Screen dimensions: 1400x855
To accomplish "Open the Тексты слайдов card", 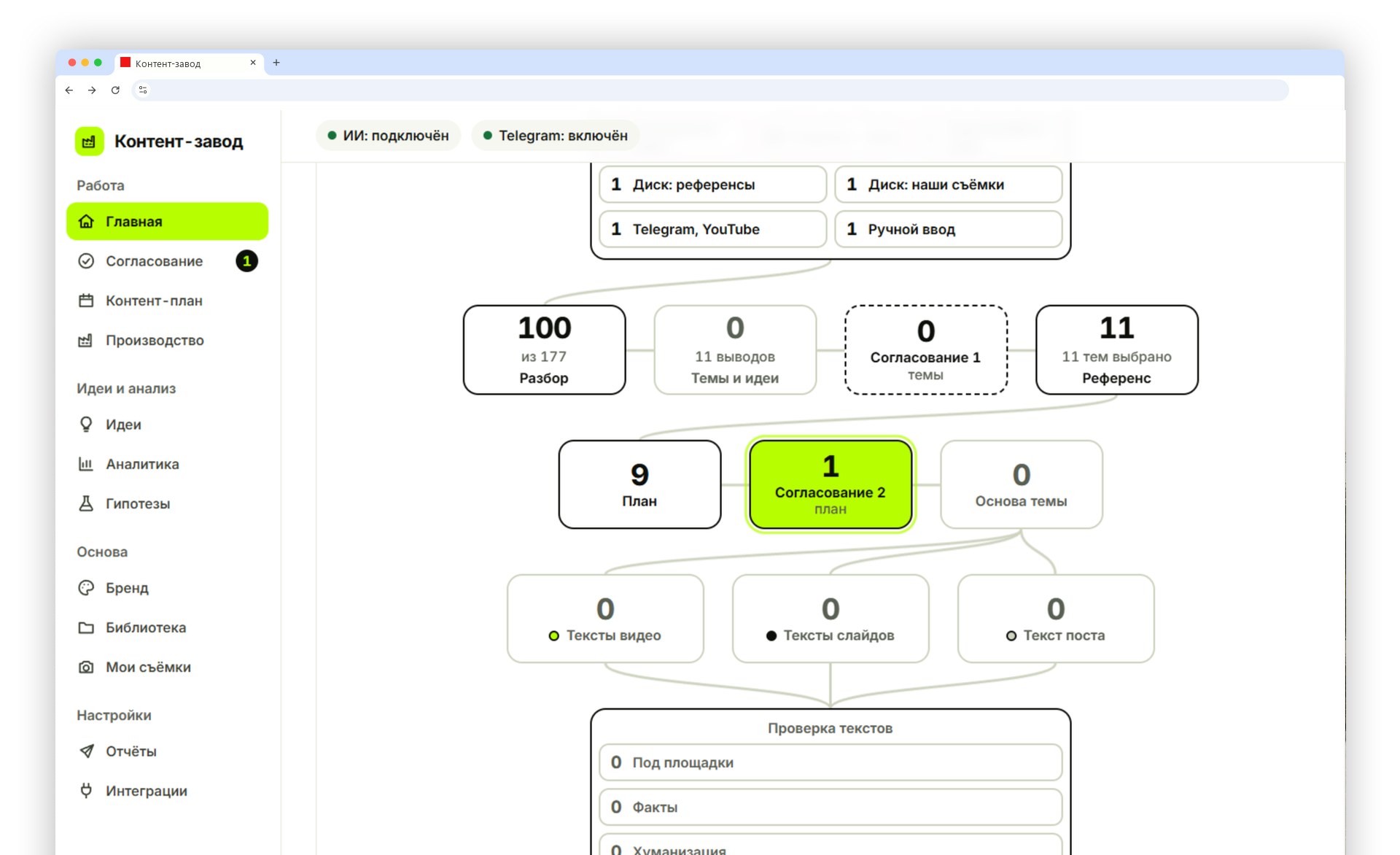I will click(x=831, y=619).
